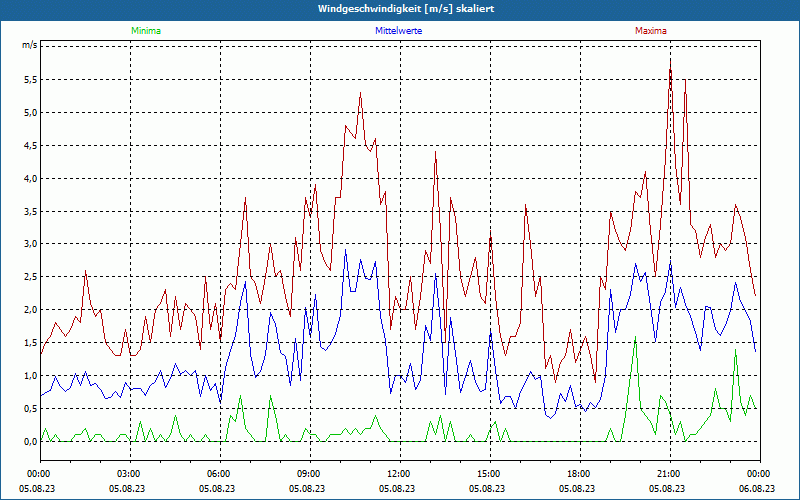Click the '3,0' y-axis value

point(32,244)
